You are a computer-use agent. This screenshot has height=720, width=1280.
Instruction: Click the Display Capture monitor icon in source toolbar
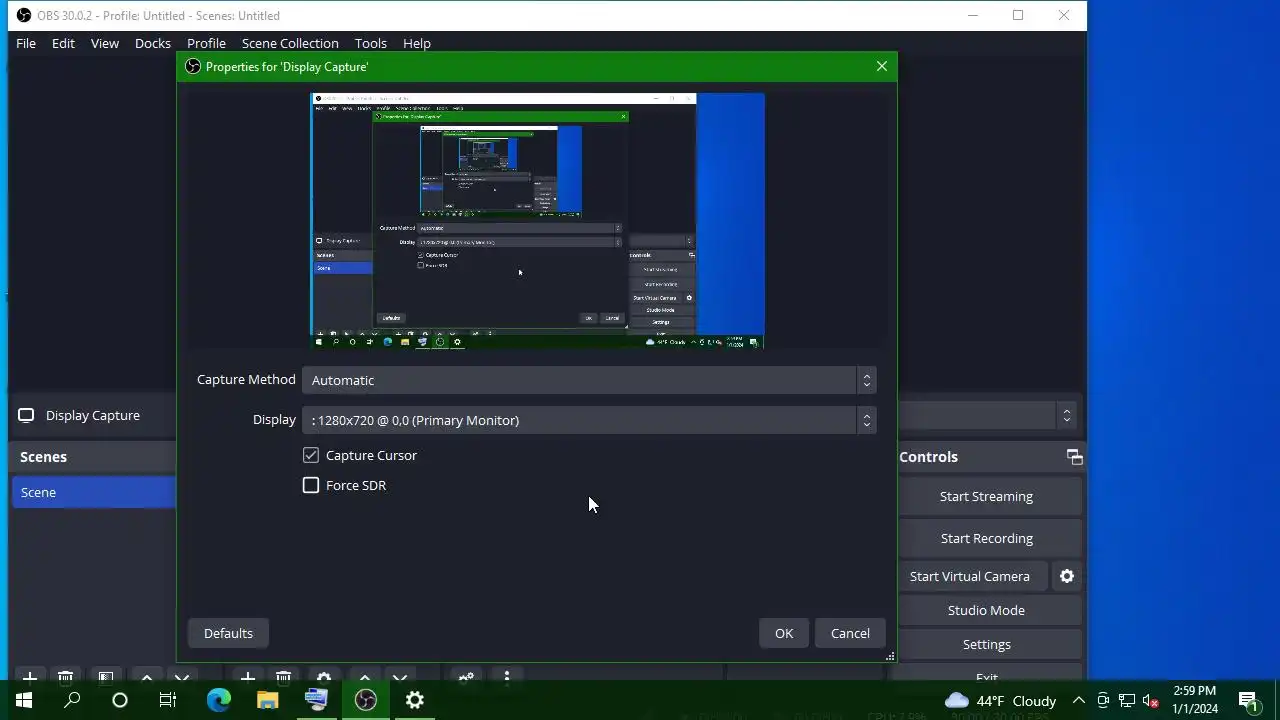pos(26,415)
